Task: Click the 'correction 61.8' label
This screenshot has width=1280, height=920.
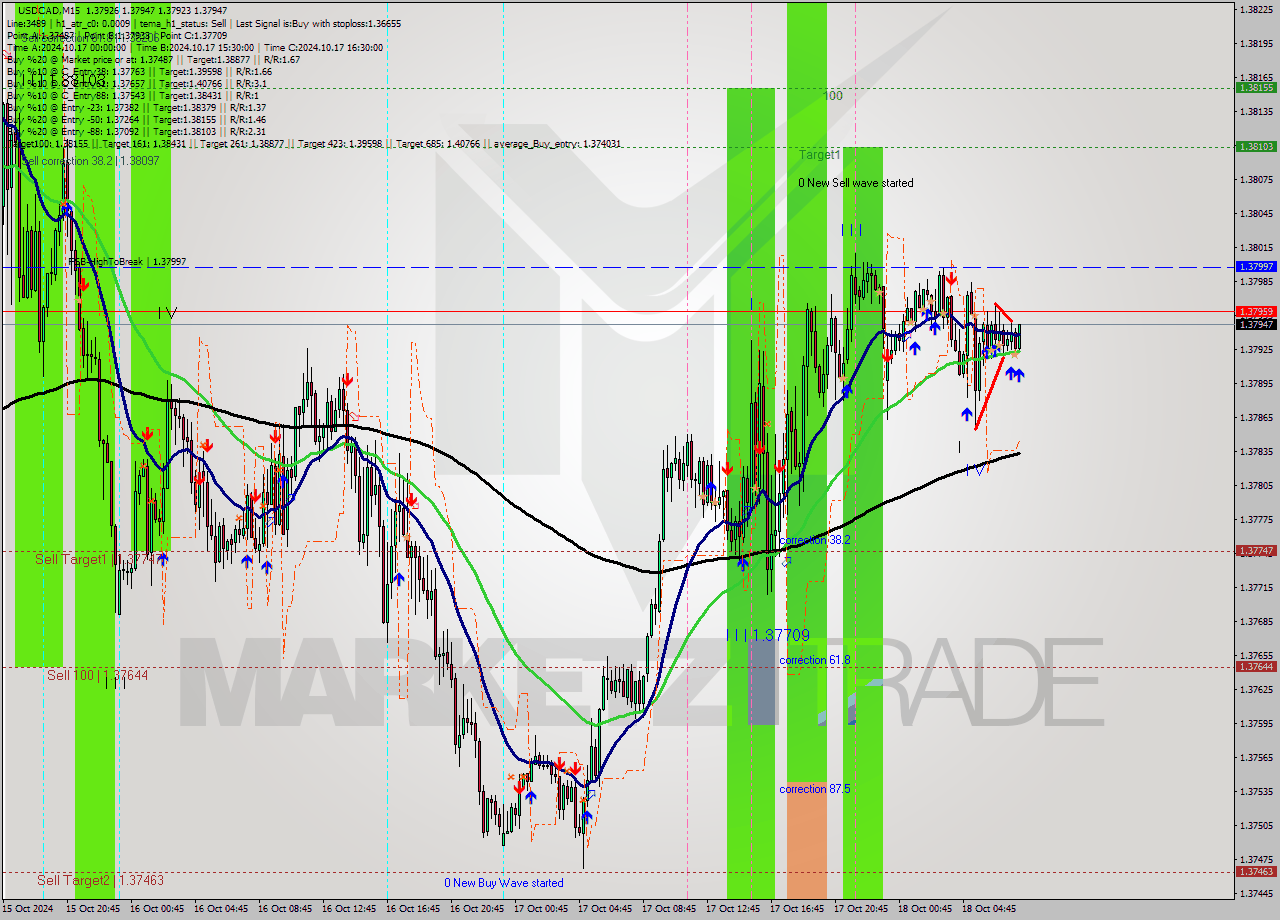Action: (x=815, y=660)
